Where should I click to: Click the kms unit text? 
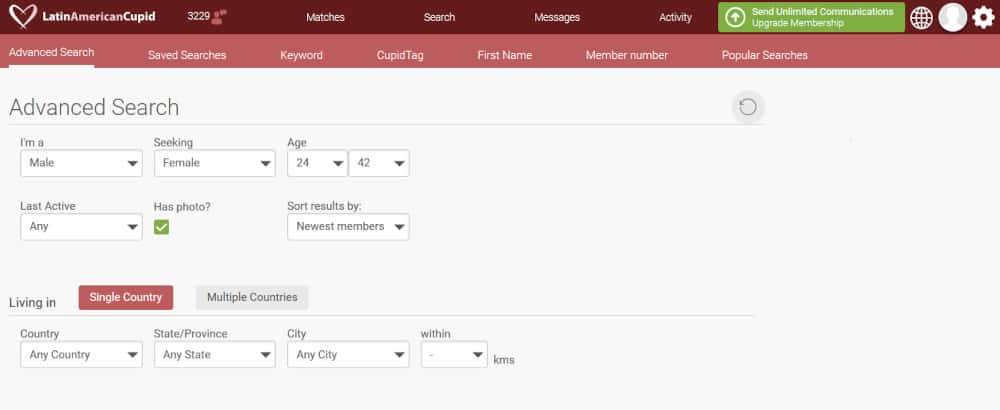click(x=504, y=360)
